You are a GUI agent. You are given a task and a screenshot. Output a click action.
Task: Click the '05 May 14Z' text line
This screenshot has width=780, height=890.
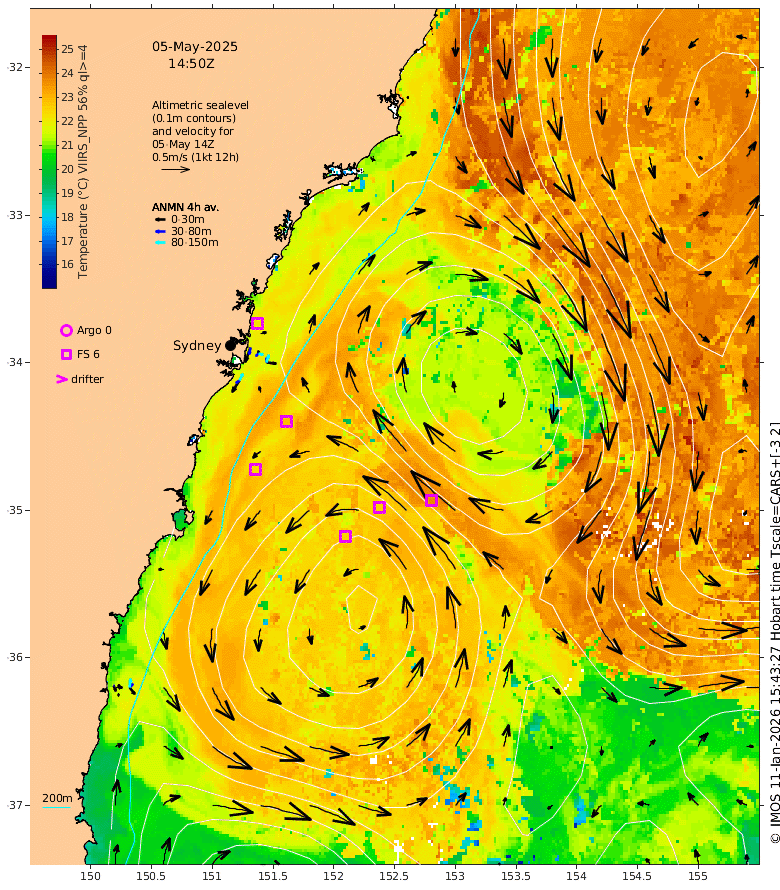coord(183,144)
